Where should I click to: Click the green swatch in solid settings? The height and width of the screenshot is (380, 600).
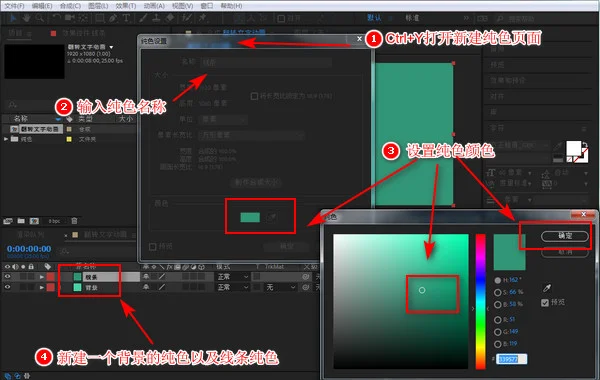point(250,217)
